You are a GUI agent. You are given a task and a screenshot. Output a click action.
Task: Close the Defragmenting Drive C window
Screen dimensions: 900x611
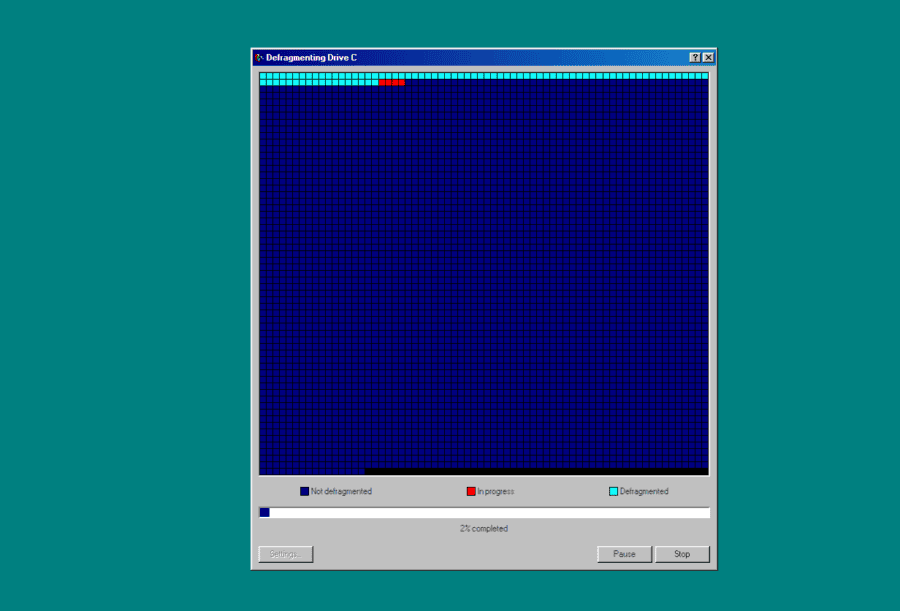pyautogui.click(x=708, y=57)
